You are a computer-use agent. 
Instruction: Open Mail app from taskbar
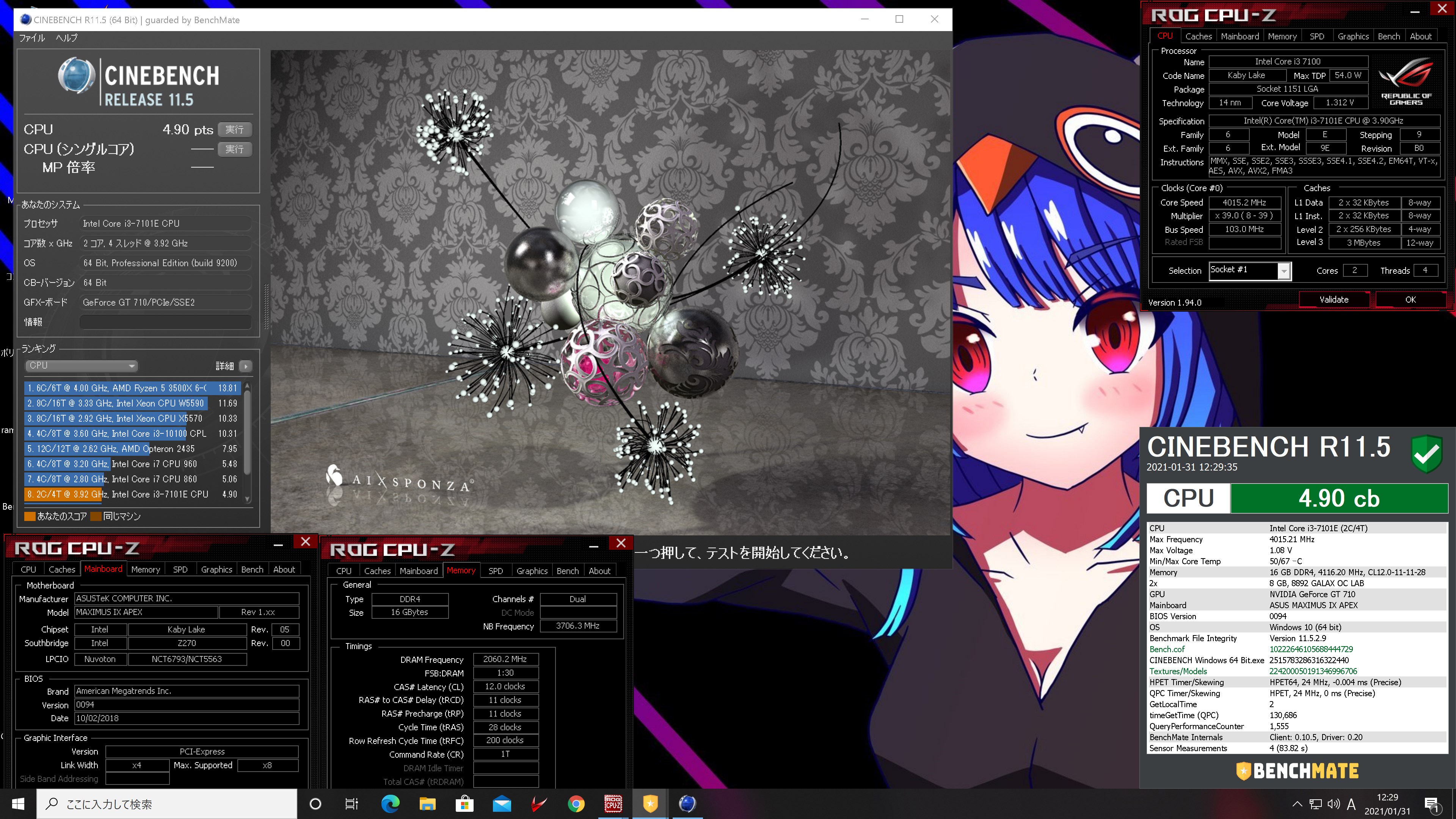502,804
